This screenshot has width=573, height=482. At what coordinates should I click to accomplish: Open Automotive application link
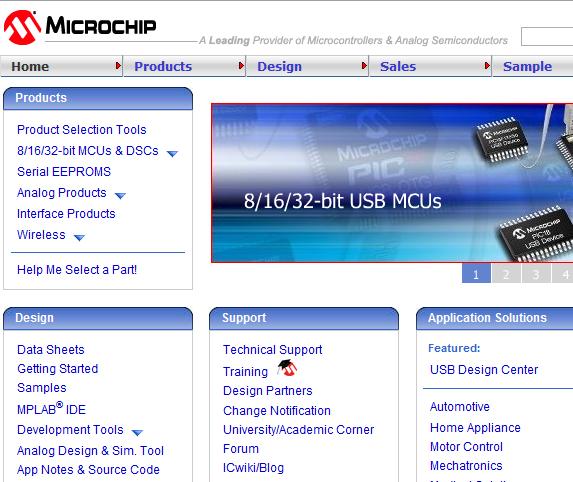pyautogui.click(x=460, y=407)
